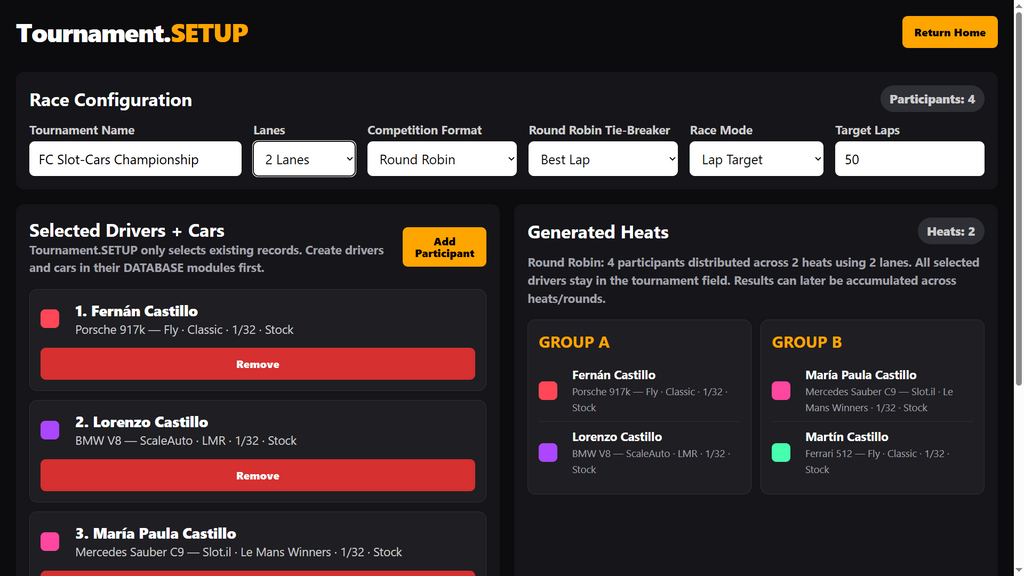Remove Fernán Castillo from participants
This screenshot has width=1024, height=576.
257,364
